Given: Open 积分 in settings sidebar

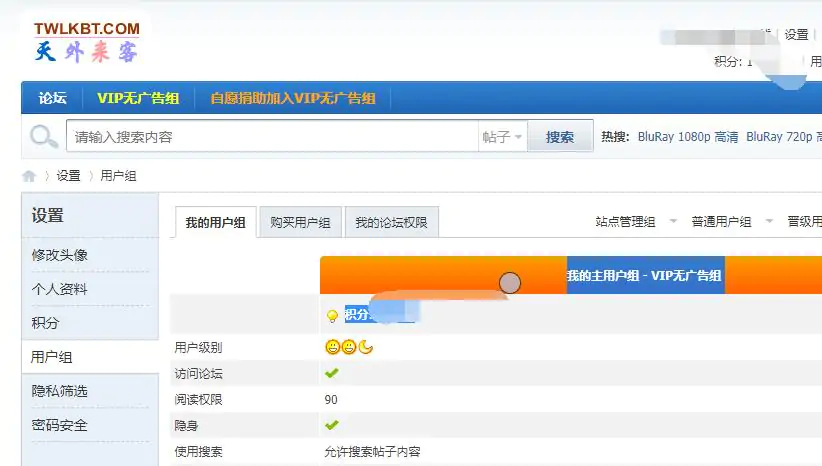Looking at the screenshot, I should tap(46, 323).
